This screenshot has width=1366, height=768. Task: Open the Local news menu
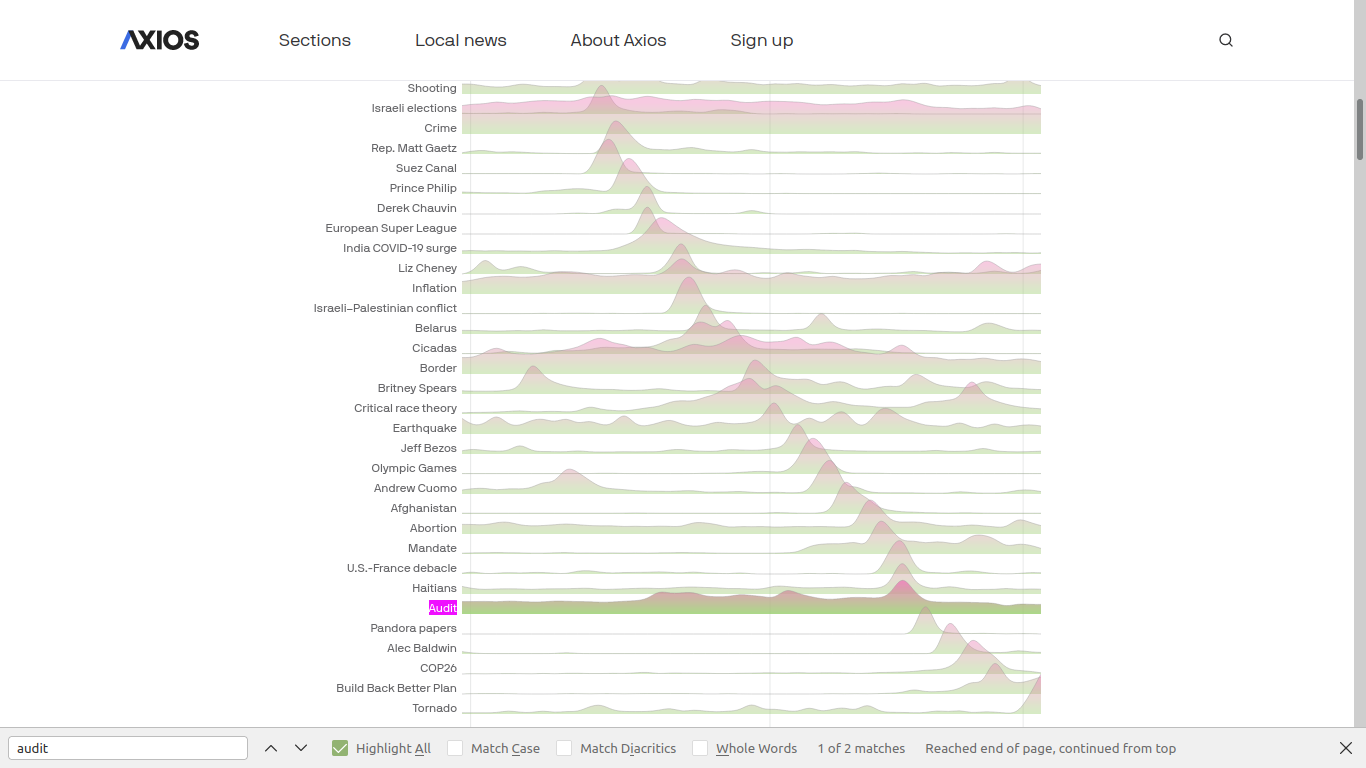[x=461, y=40]
